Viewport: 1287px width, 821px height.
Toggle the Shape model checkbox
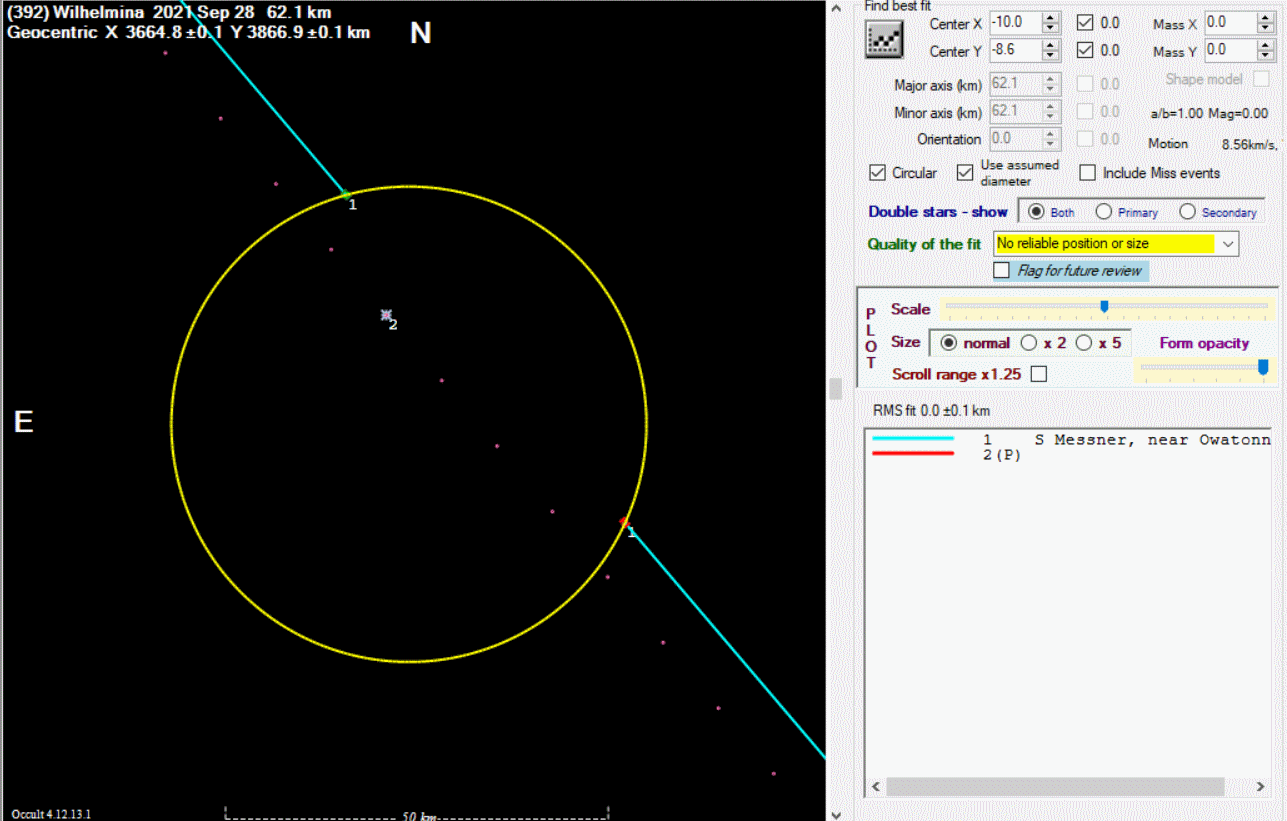click(x=1261, y=79)
